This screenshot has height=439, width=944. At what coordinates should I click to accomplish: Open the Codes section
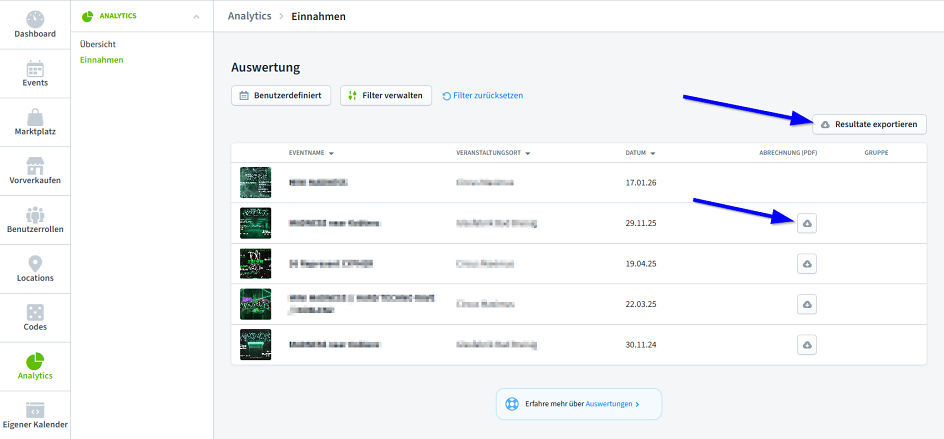[35, 318]
